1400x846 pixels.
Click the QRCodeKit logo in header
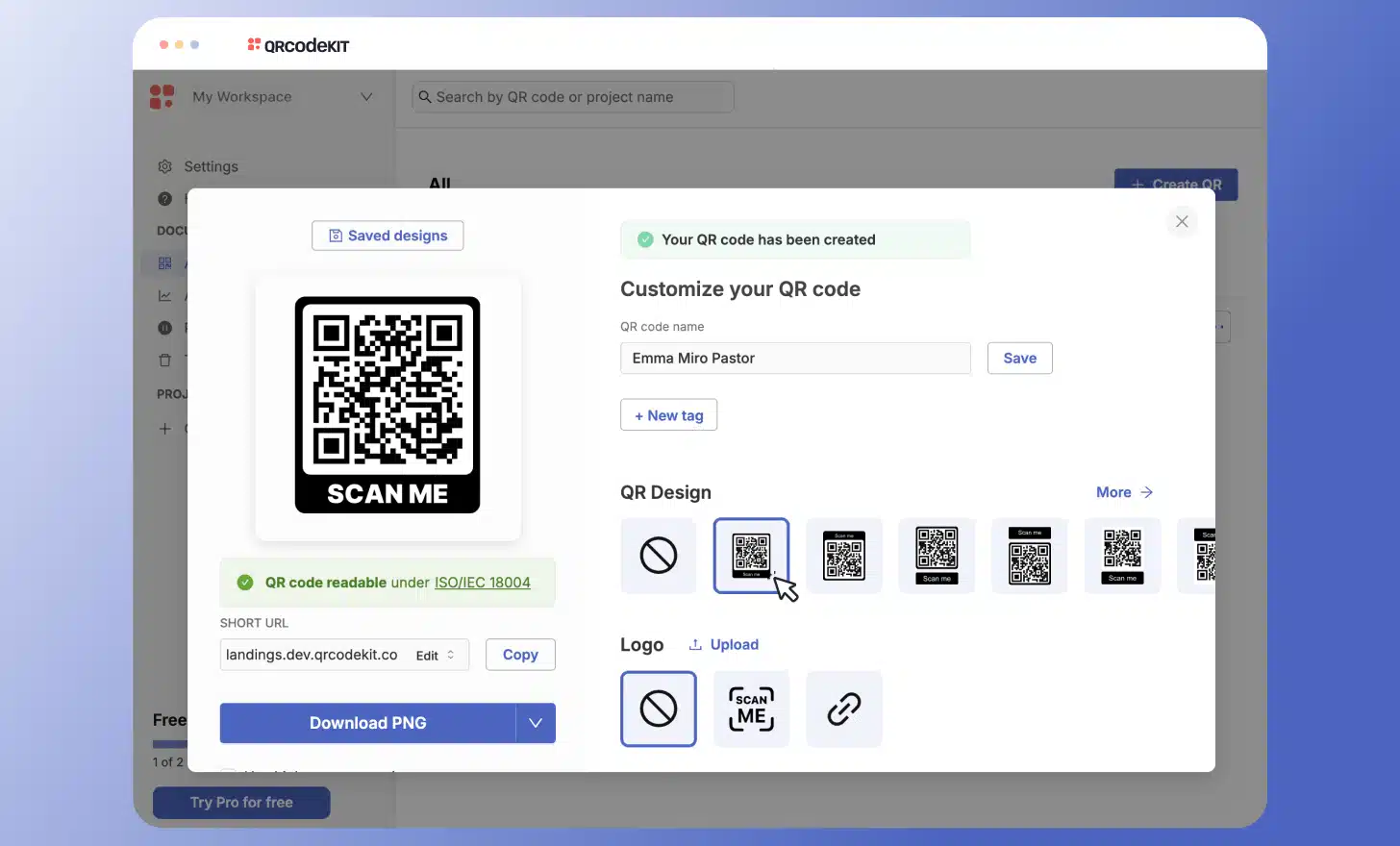point(298,45)
